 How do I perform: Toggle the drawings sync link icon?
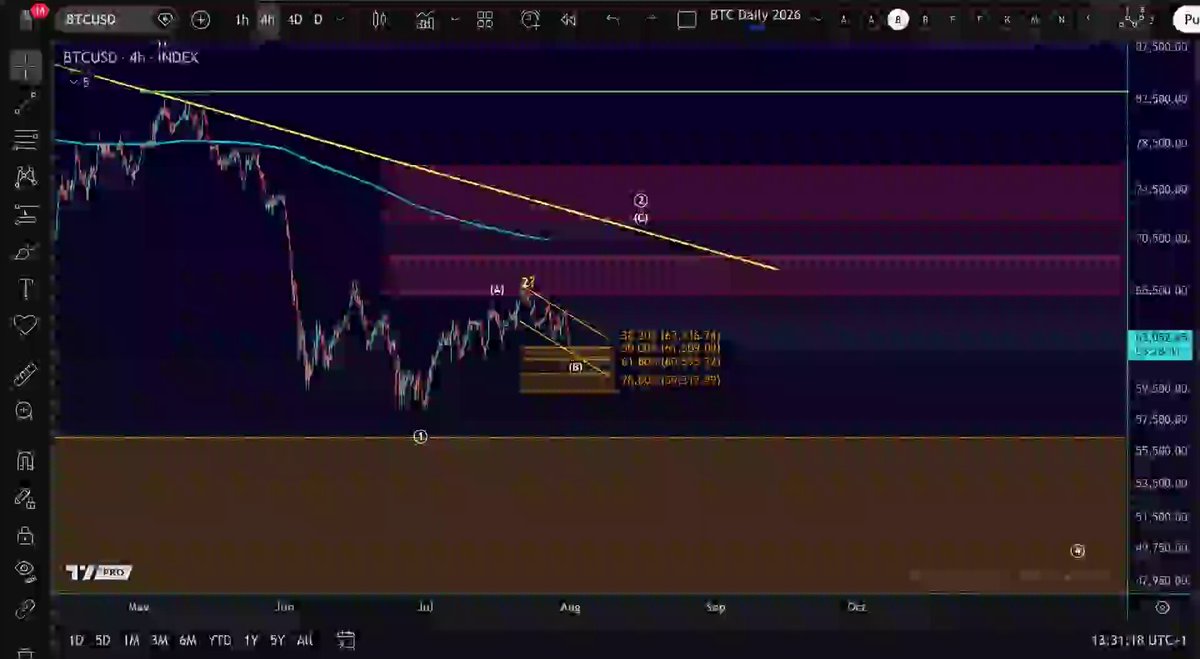tap(26, 607)
